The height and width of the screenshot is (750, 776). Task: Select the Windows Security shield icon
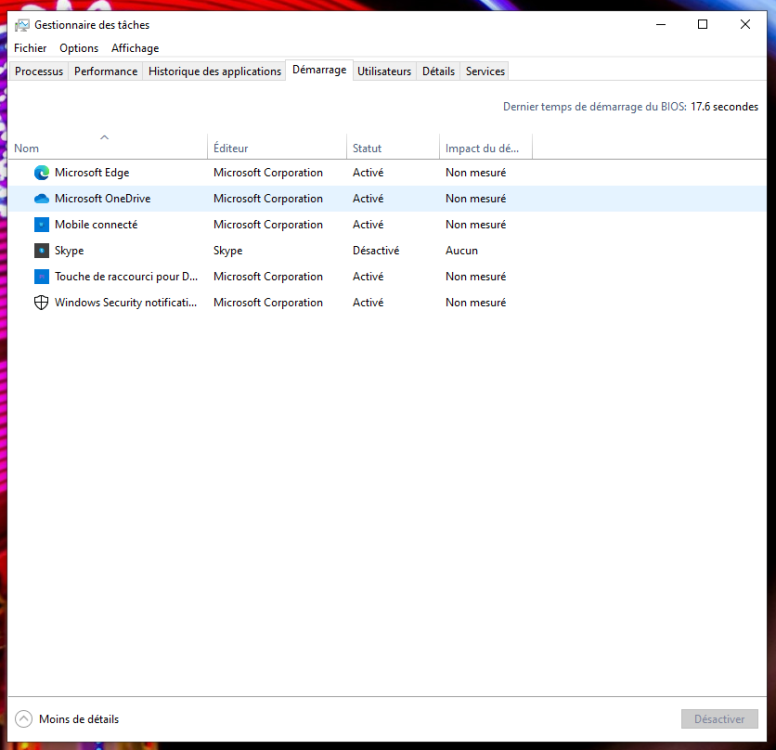[42, 302]
